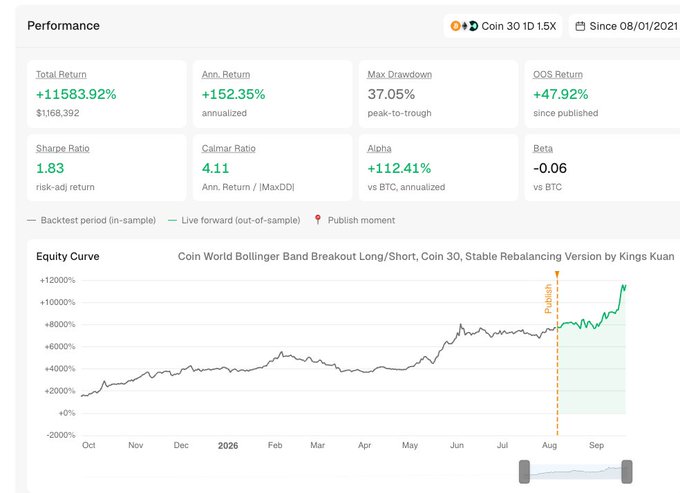Viewport: 680px width, 493px height.
Task: Toggle Live forward (out-of-sample) legend
Action: point(234,220)
